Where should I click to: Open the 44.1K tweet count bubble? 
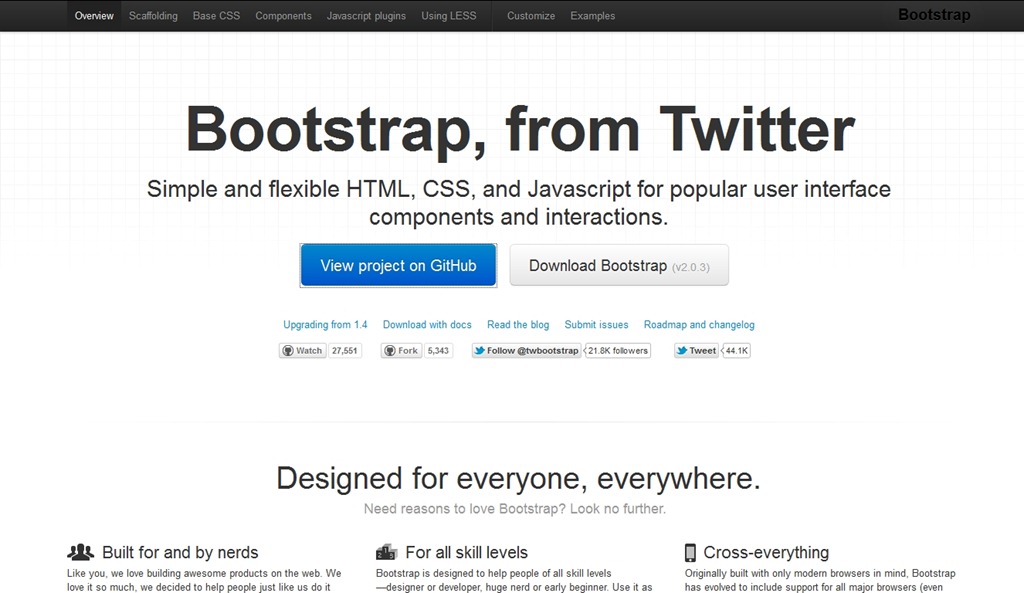(x=737, y=351)
